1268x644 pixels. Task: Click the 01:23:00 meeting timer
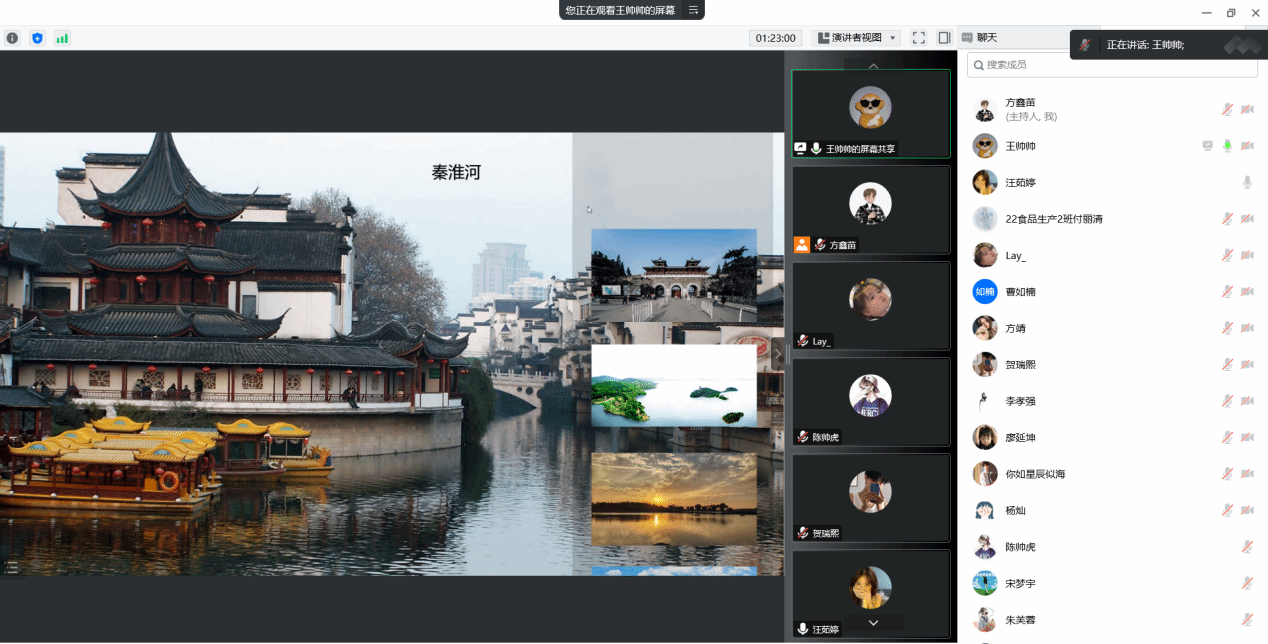click(x=775, y=38)
